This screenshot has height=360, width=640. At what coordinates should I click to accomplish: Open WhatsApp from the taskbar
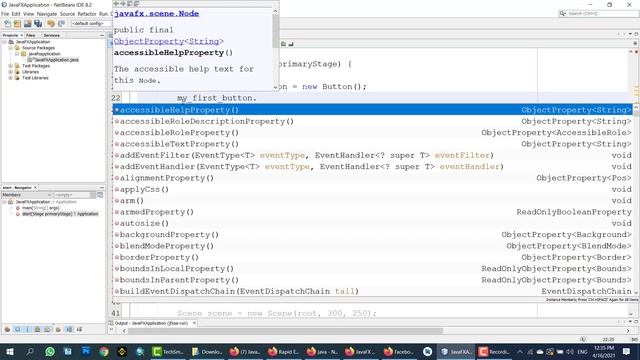[50, 351]
